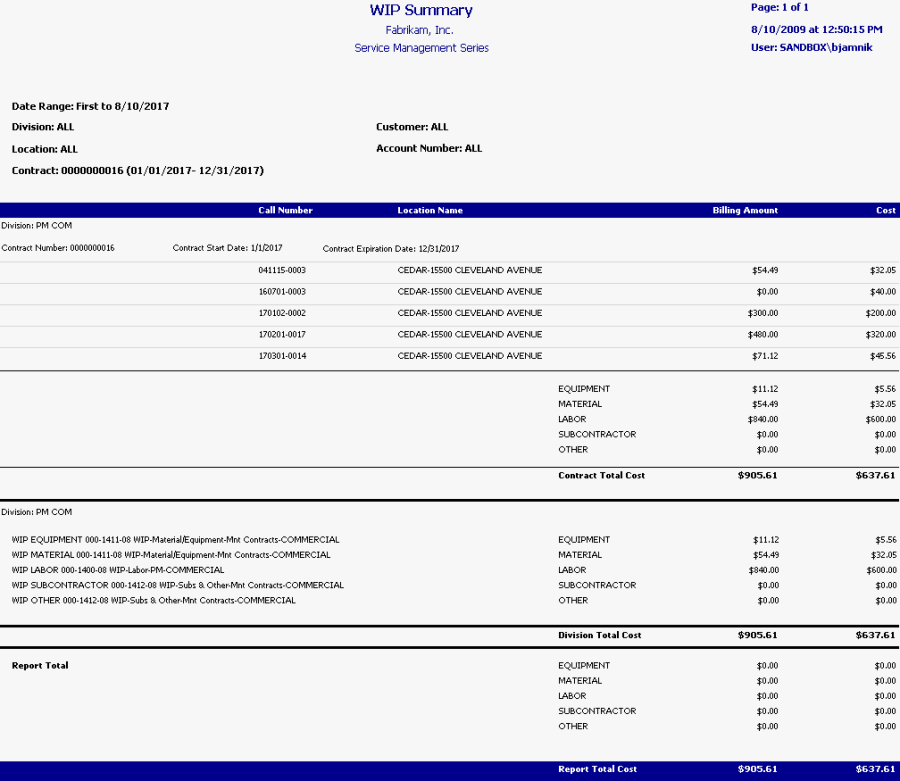Click the $480.00 billing amount
The width and height of the screenshot is (900, 781).
coord(765,335)
